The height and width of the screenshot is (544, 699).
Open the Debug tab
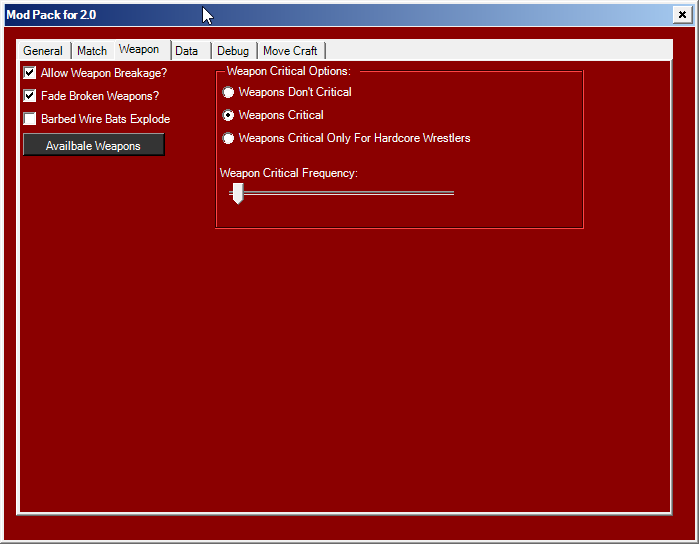(x=233, y=51)
